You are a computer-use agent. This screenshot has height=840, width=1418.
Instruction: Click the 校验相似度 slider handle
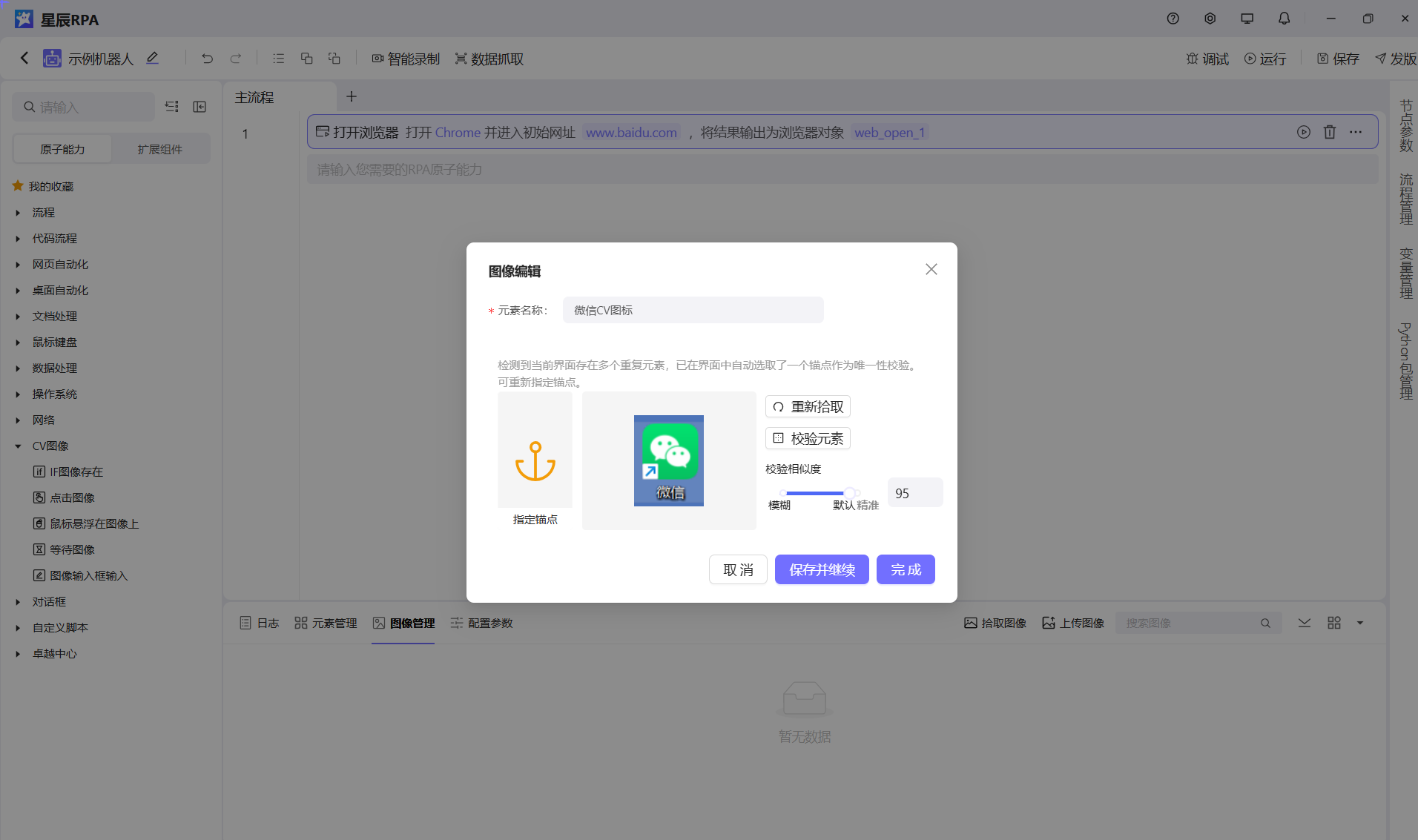(x=849, y=492)
